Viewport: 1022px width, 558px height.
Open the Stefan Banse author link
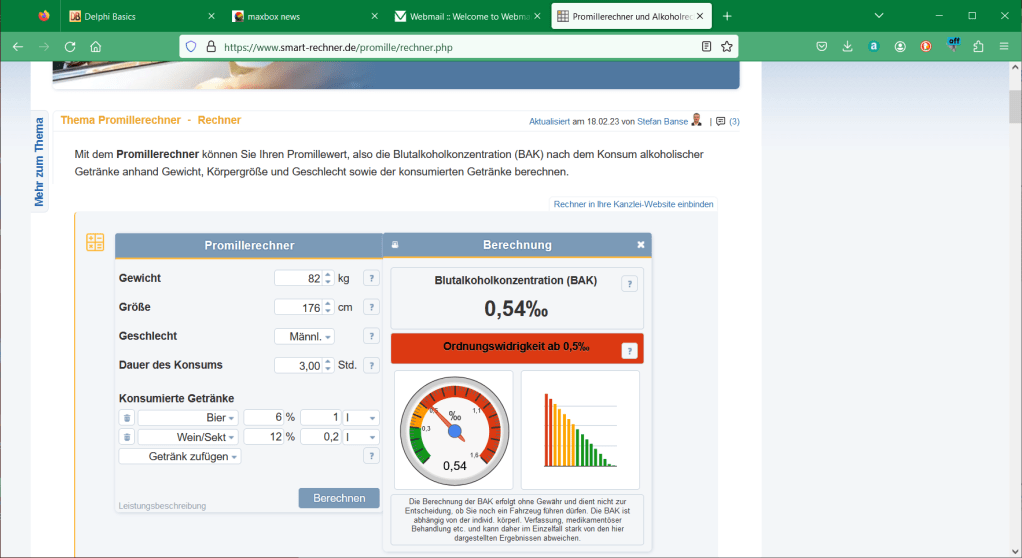click(662, 122)
